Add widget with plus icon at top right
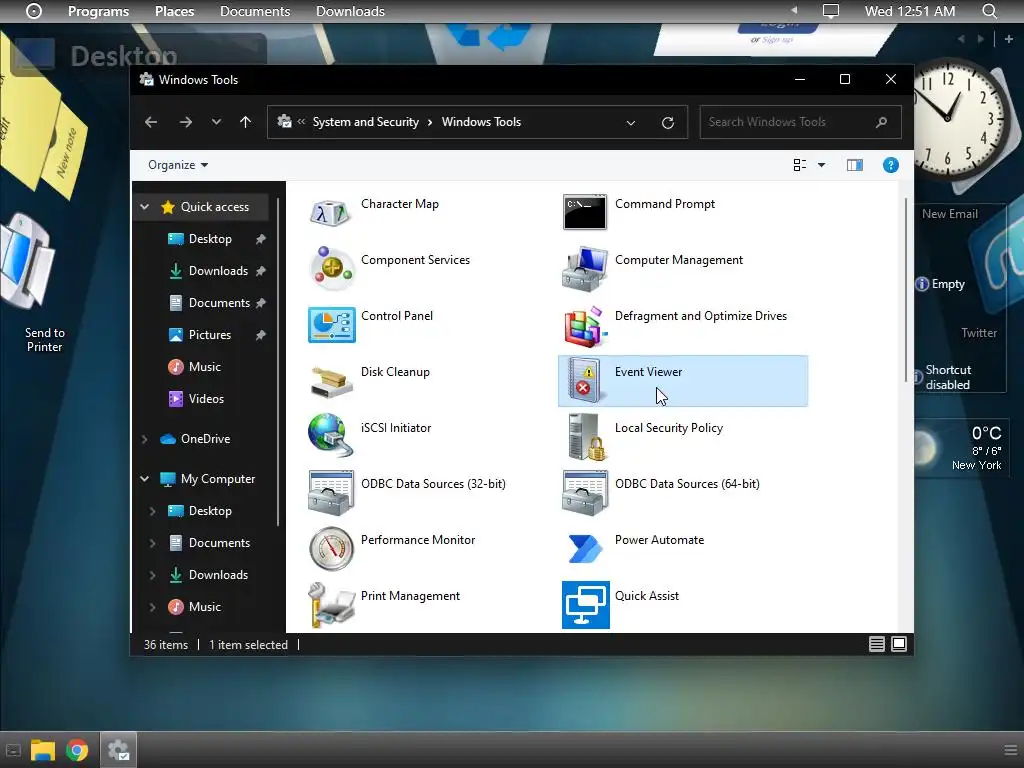The image size is (1024, 768). point(1009,39)
